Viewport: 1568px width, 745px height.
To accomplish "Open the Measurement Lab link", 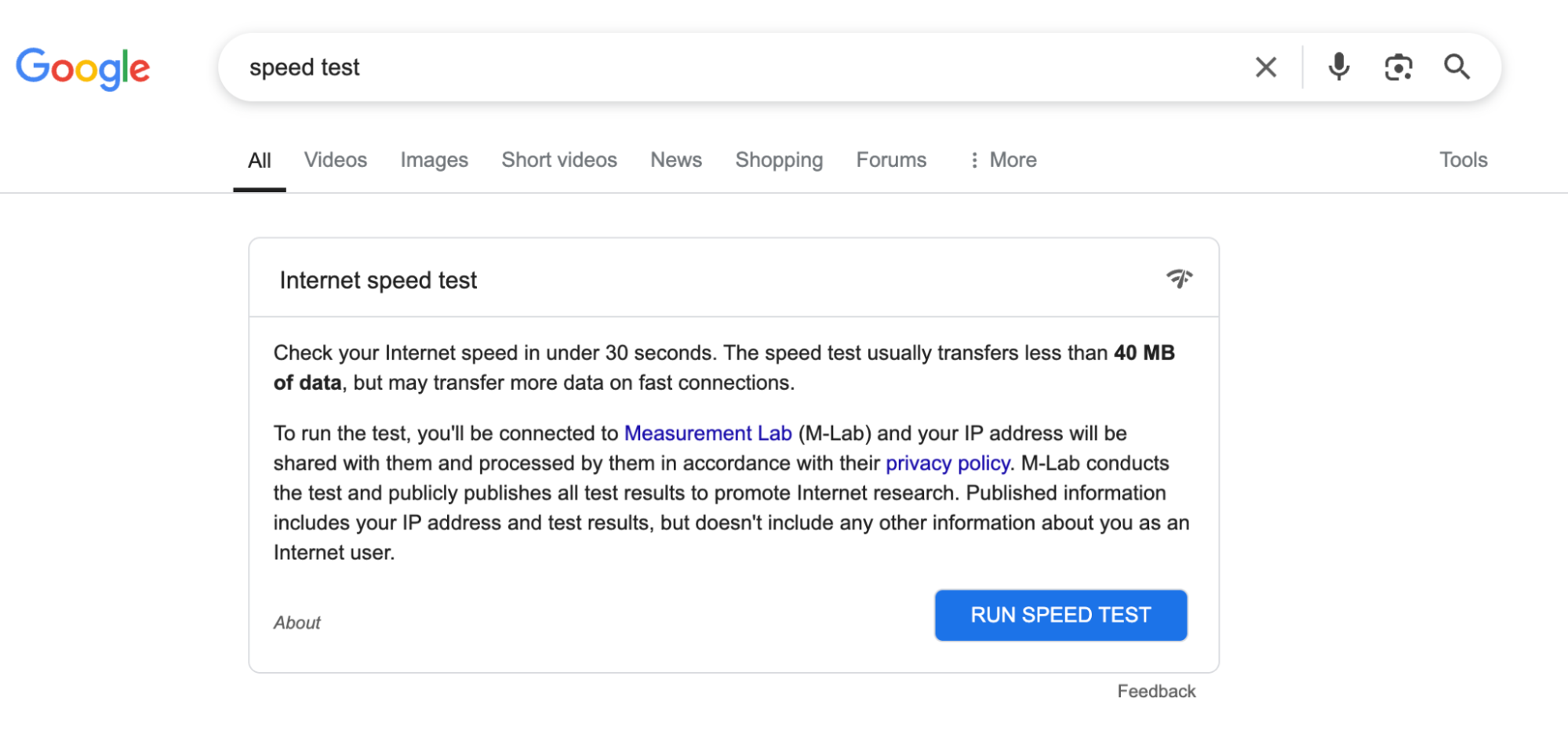I will point(707,433).
